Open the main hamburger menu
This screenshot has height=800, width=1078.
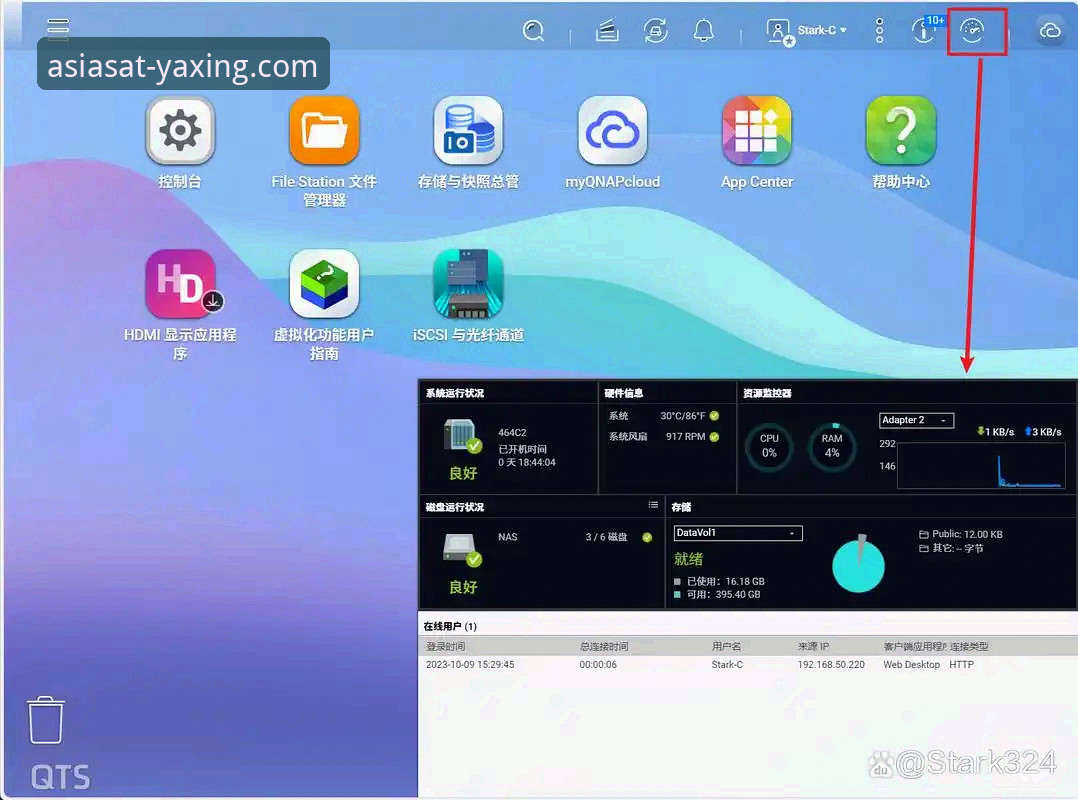(58, 27)
